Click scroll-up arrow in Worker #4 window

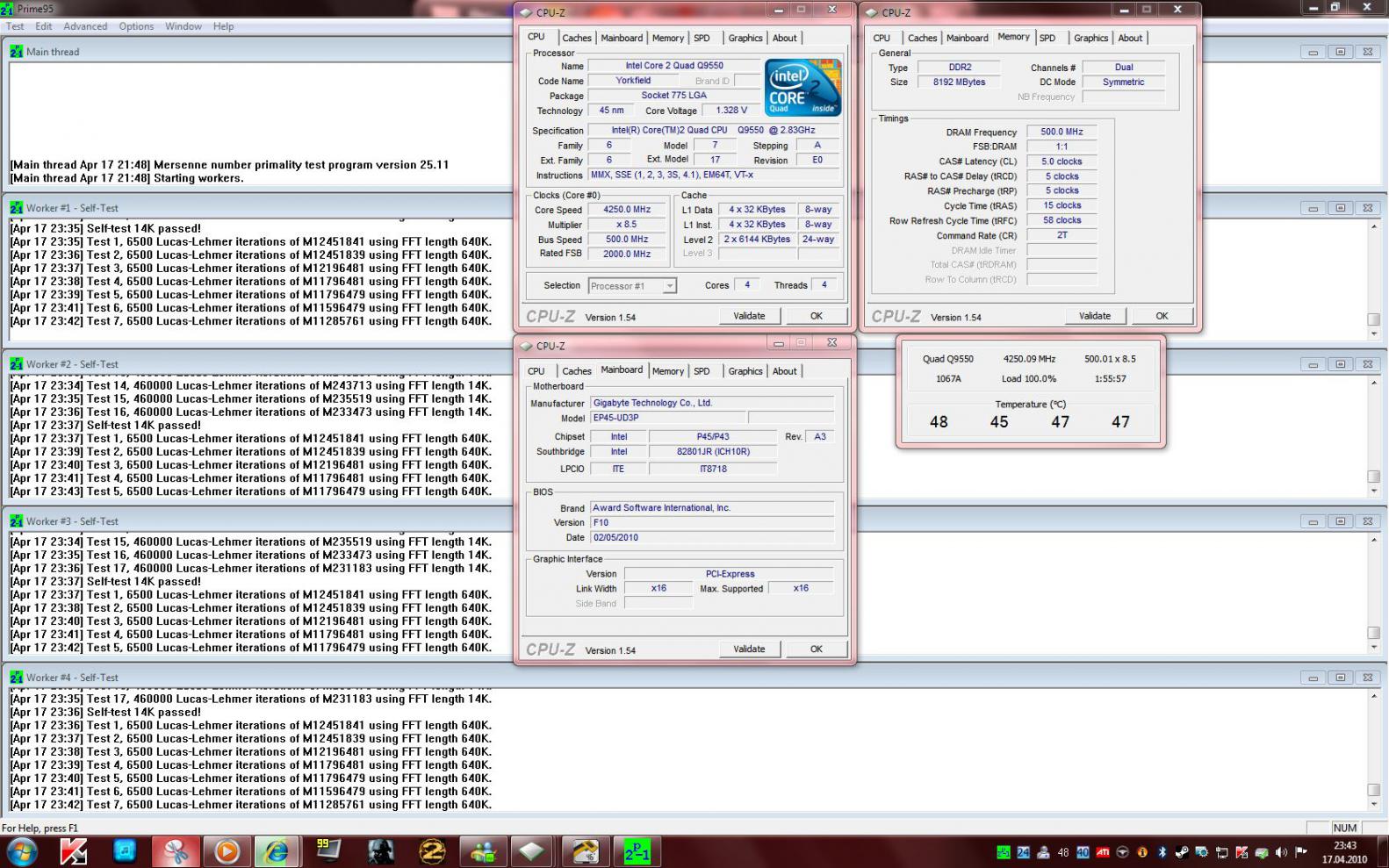(1374, 696)
